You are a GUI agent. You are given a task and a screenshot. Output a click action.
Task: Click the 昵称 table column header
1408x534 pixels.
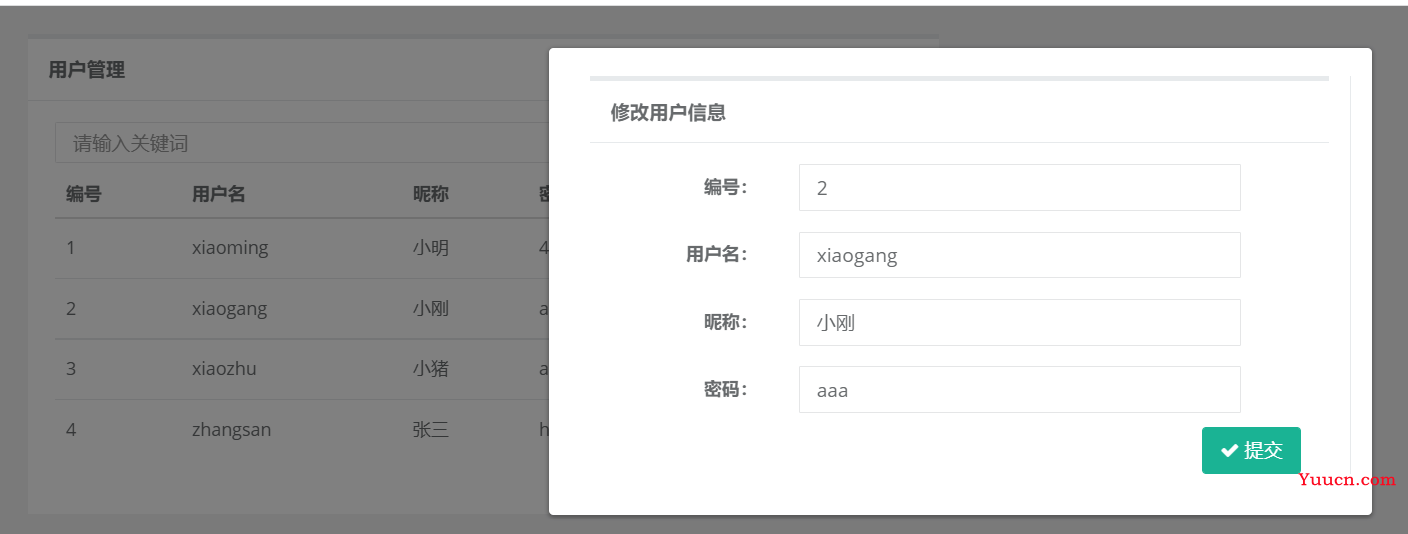pyautogui.click(x=431, y=194)
